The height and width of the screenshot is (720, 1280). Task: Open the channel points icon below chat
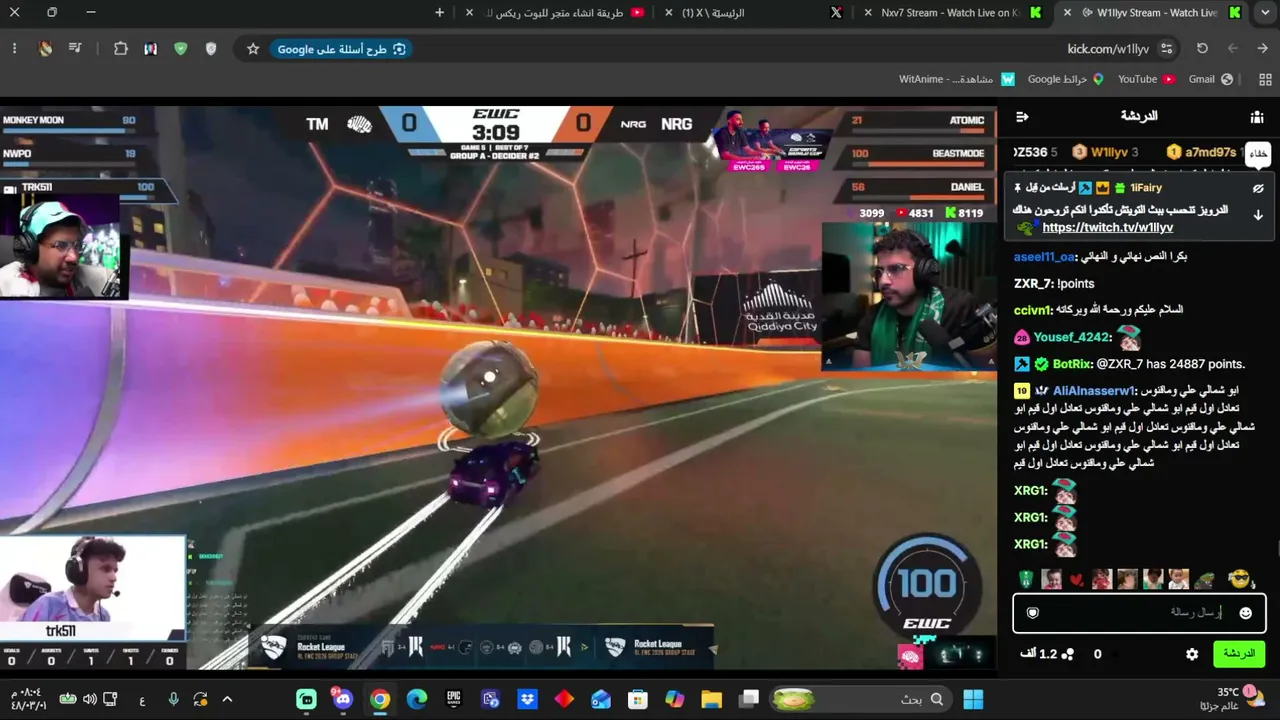(x=1068, y=654)
